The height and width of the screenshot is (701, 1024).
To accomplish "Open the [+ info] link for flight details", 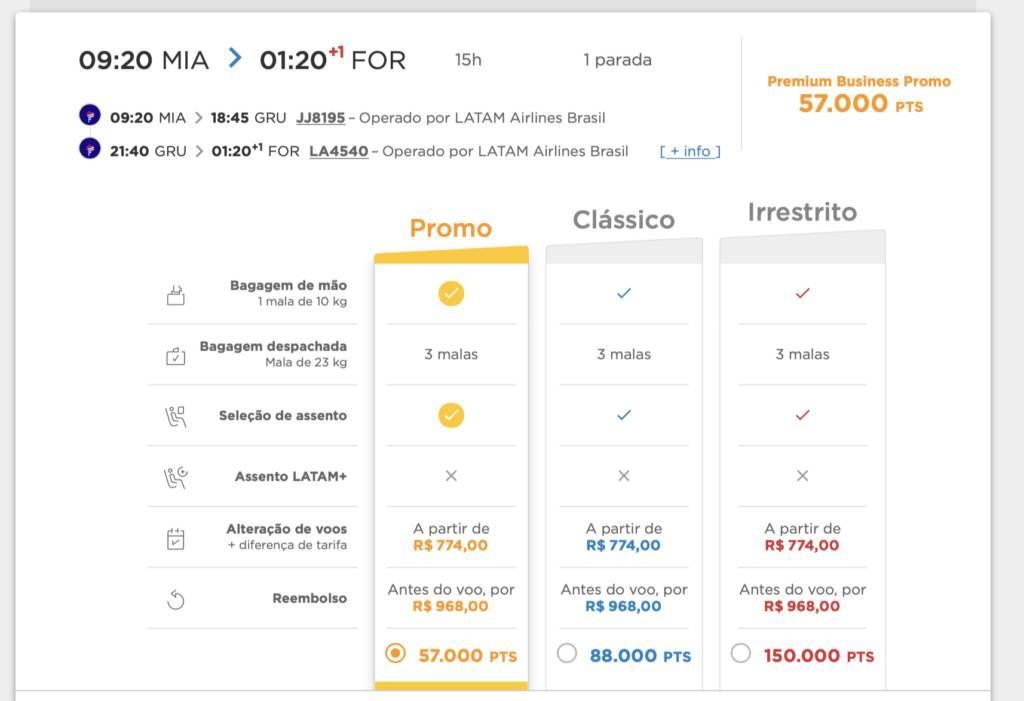I will [x=690, y=151].
